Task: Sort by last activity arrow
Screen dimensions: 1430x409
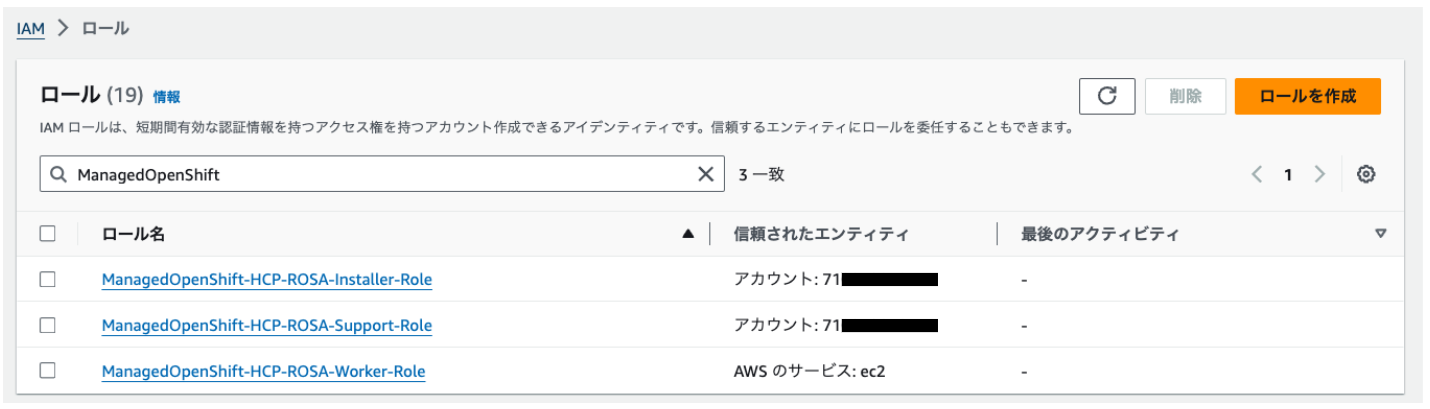Action: [x=1381, y=234]
